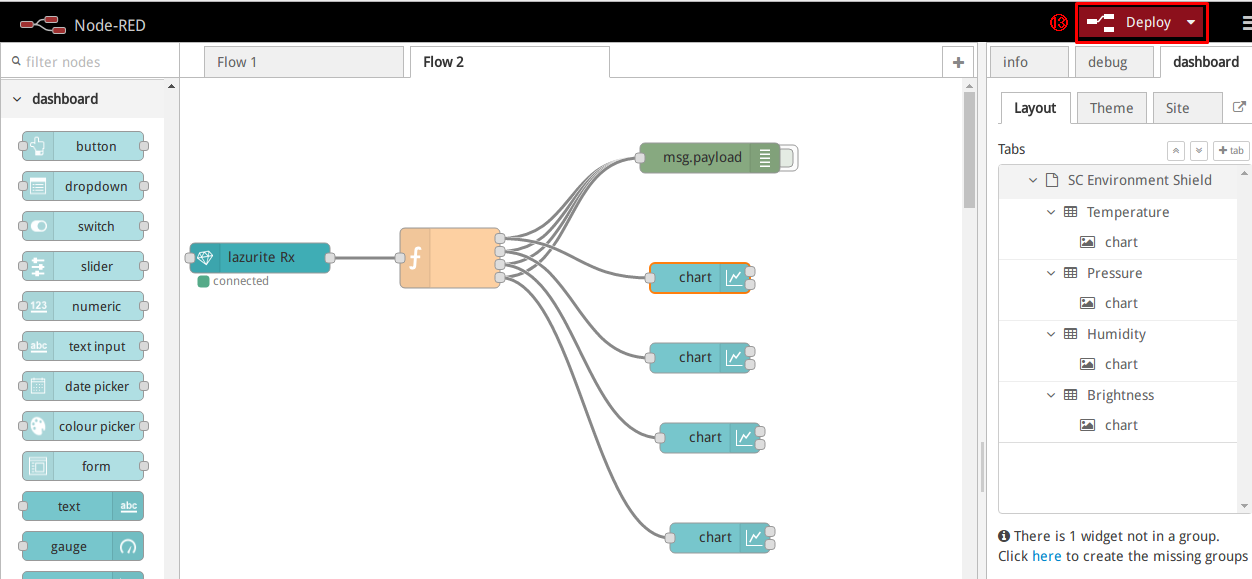Viewport: 1252px width, 579px height.
Task: Collapse all dashboard tabs list
Action: [x=1177, y=150]
